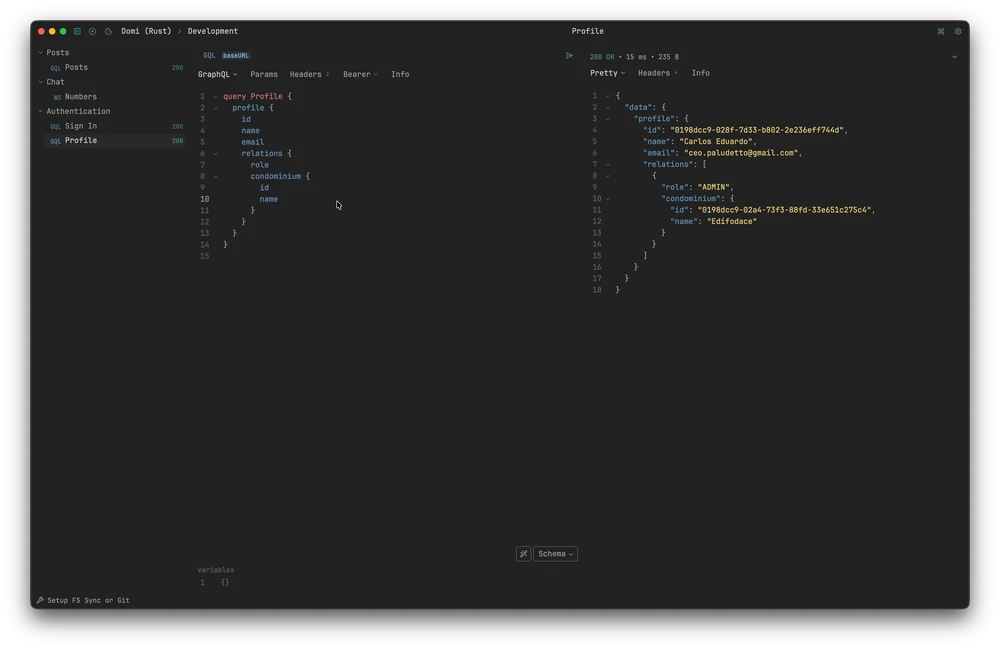The height and width of the screenshot is (649, 1000).
Task: Open the Schema dropdown
Action: (555, 554)
